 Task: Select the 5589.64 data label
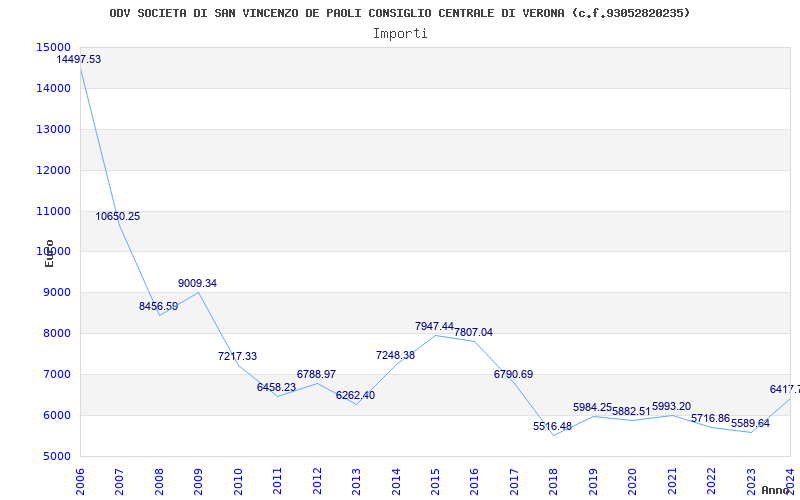click(x=750, y=423)
